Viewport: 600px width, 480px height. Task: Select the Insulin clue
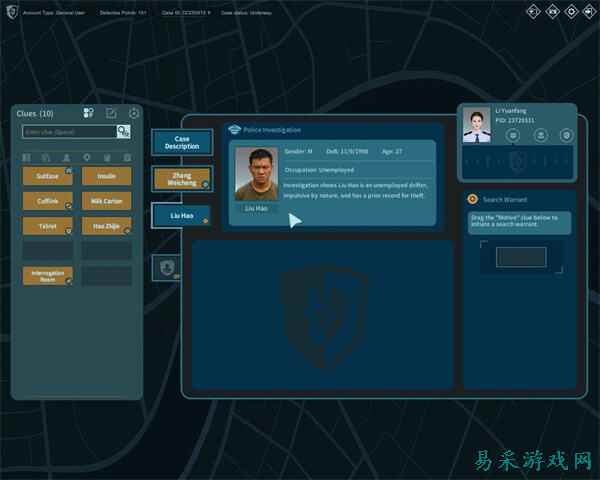point(107,176)
